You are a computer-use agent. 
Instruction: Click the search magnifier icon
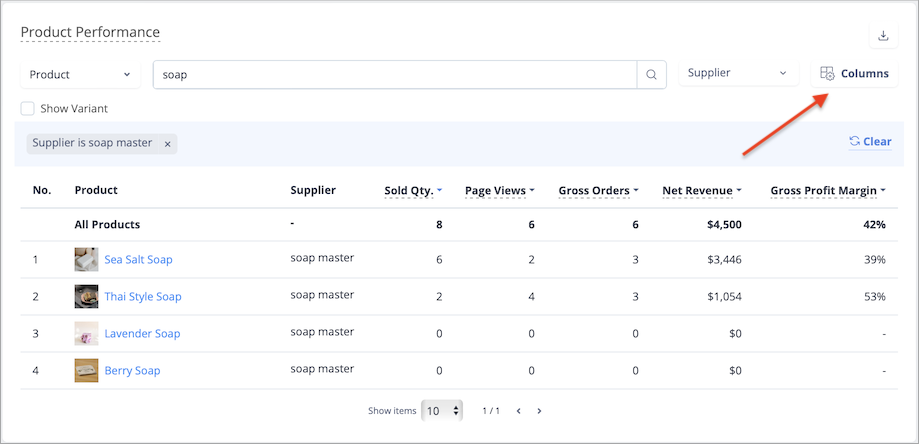[x=651, y=75]
